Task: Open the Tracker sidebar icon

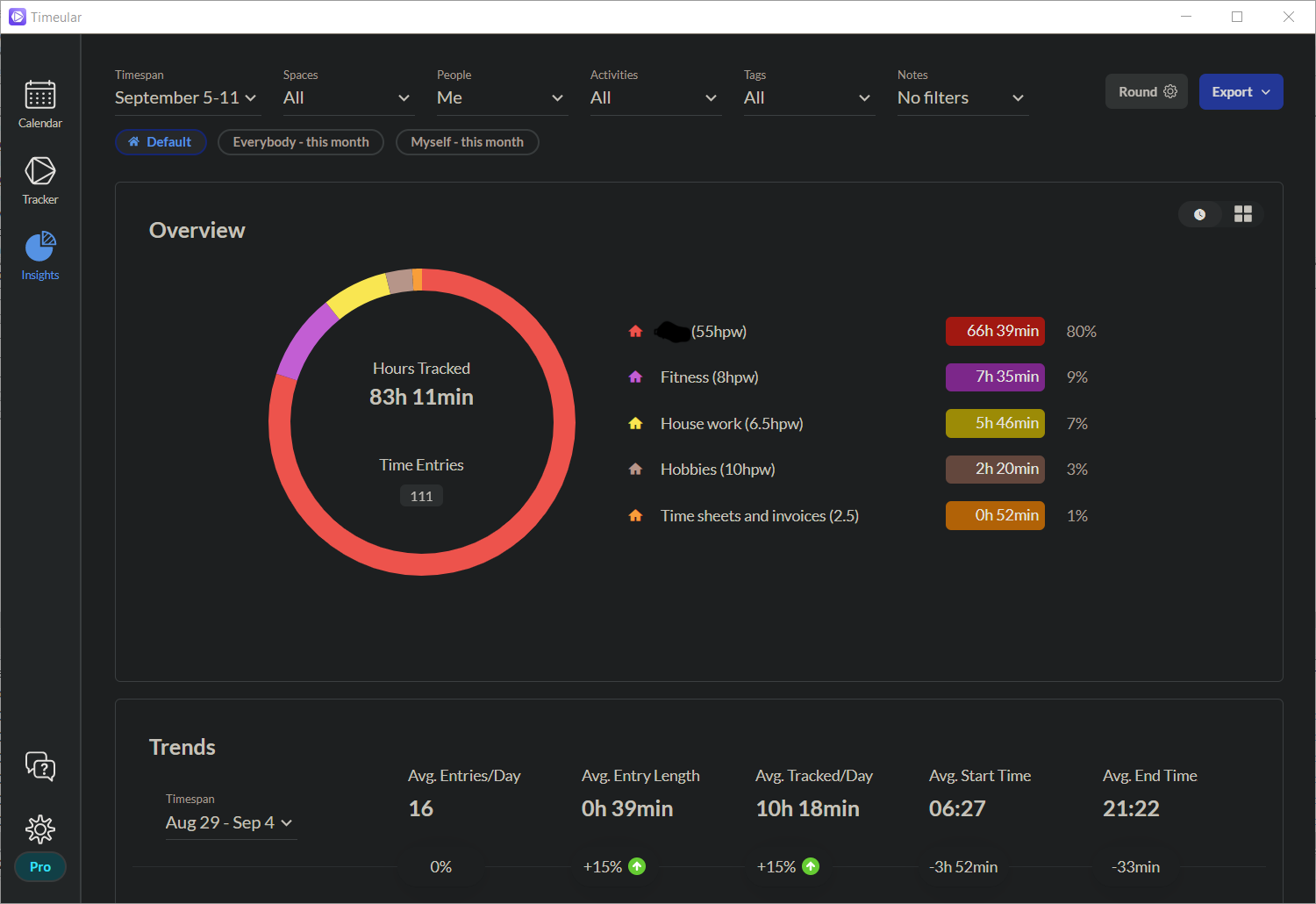Action: 40,180
